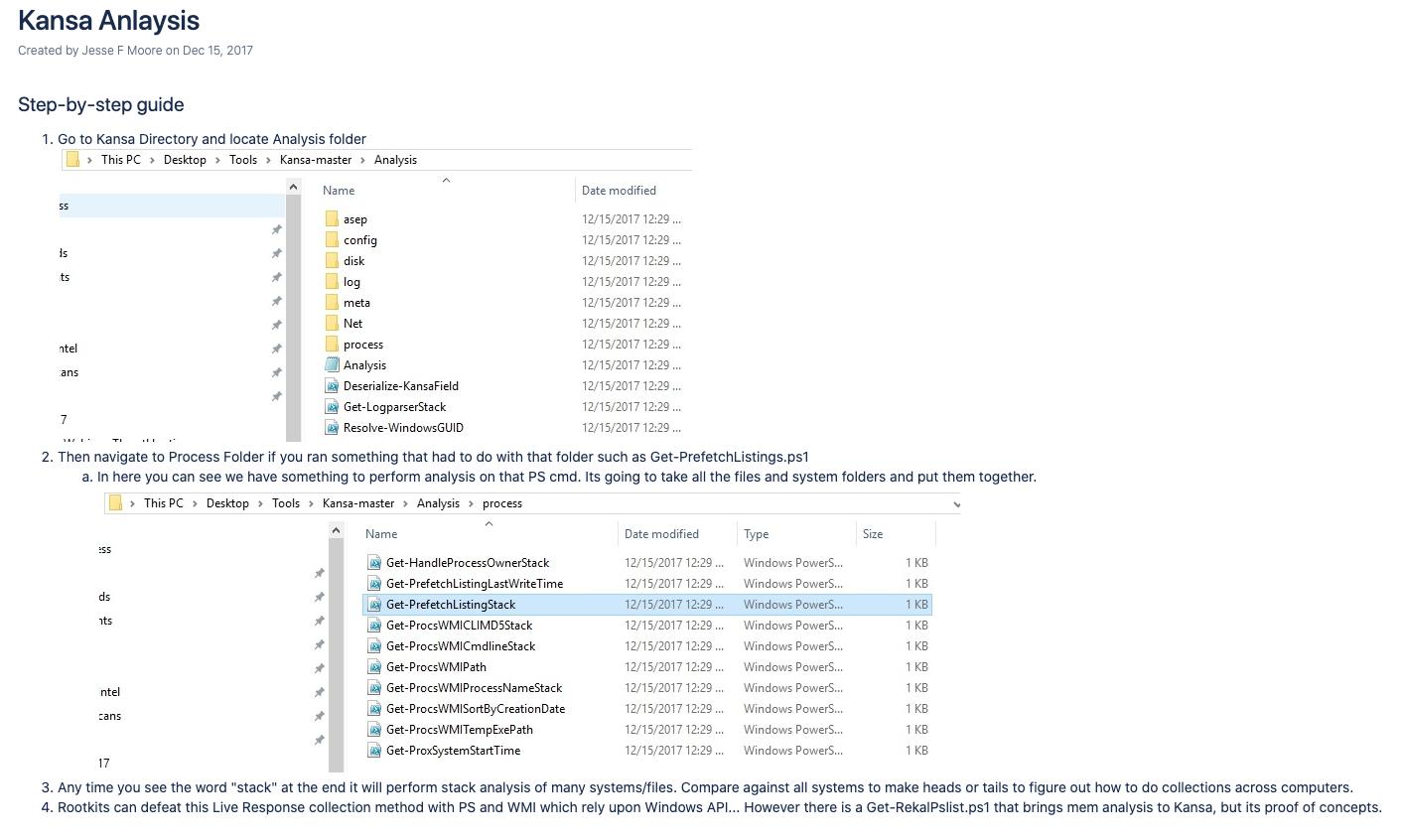Viewport: 1401px width, 840px height.
Task: Open author link Jesse F Moore
Action: 122,51
